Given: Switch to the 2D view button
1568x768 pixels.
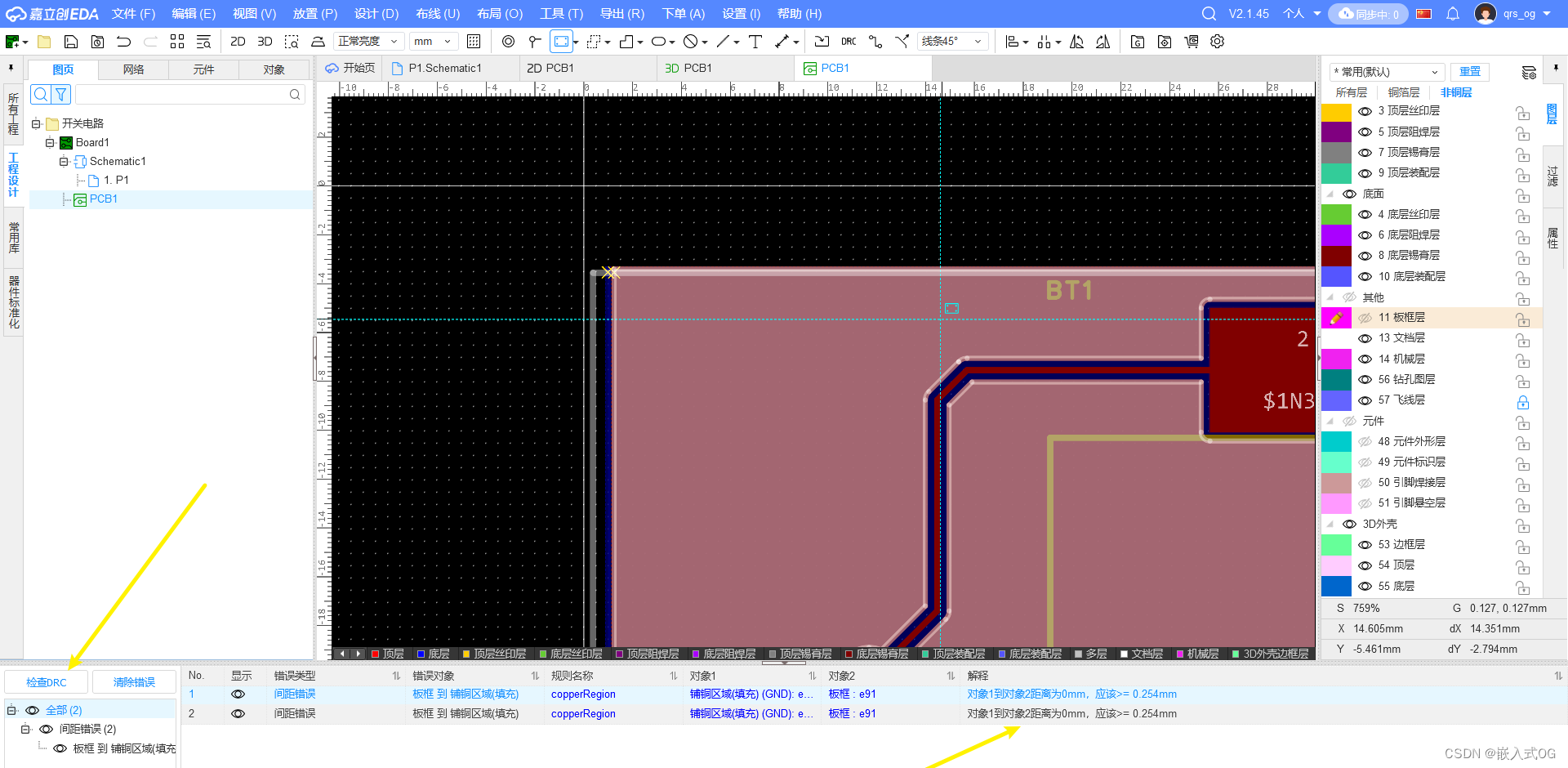Looking at the screenshot, I should [238, 42].
